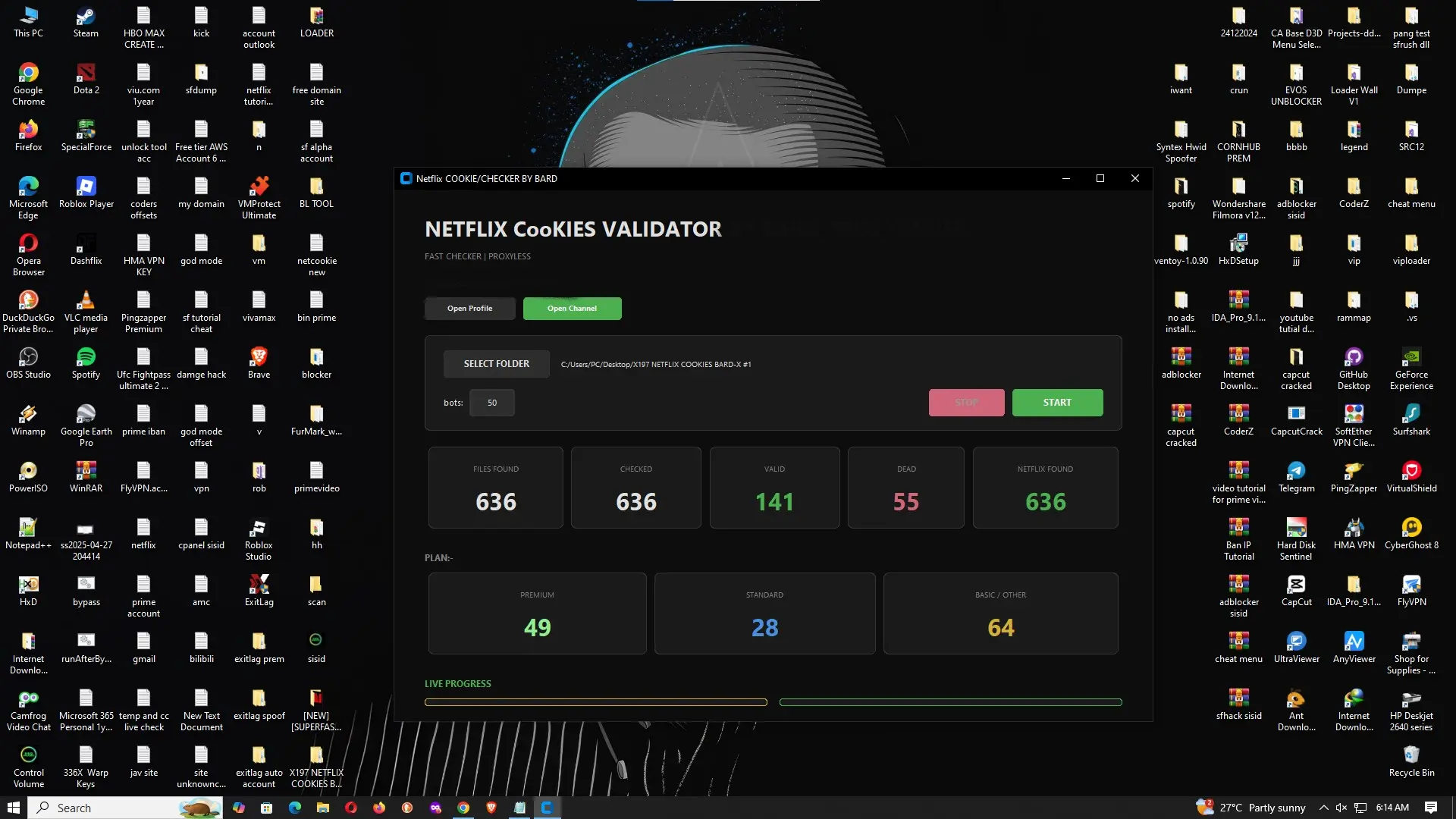The height and width of the screenshot is (819, 1456).
Task: Click the taskbar Search box
Action: tap(126, 808)
